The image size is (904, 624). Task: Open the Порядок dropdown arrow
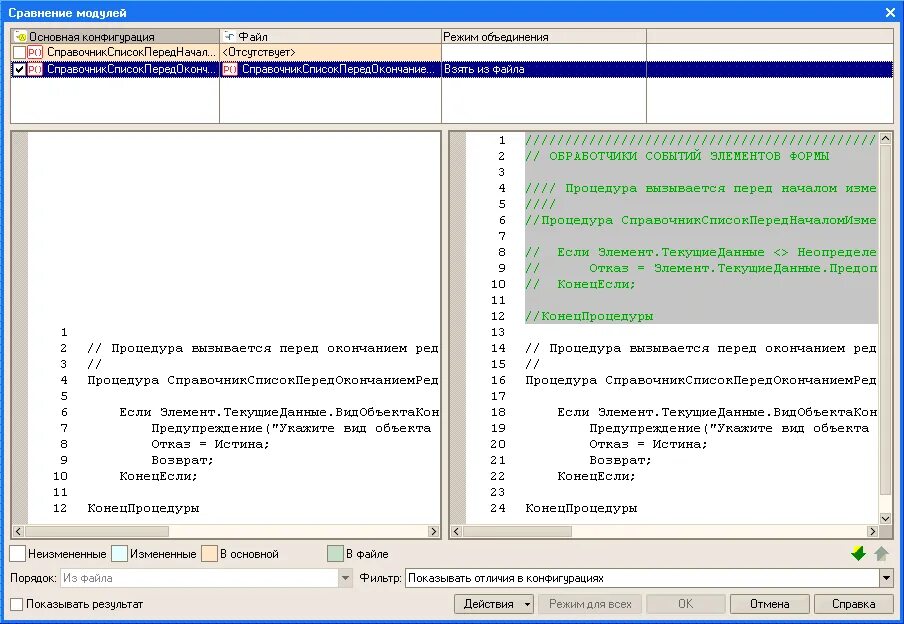point(345,578)
